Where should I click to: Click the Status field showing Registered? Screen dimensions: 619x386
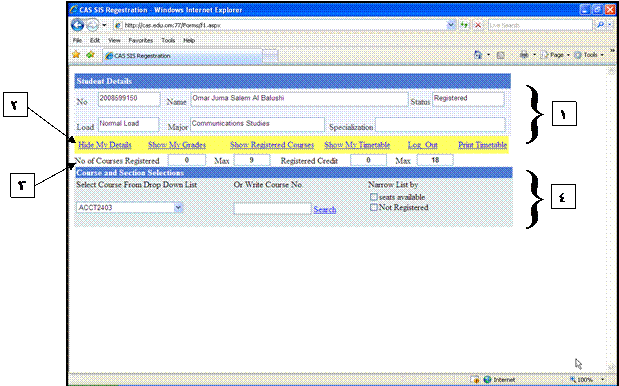tap(468, 99)
